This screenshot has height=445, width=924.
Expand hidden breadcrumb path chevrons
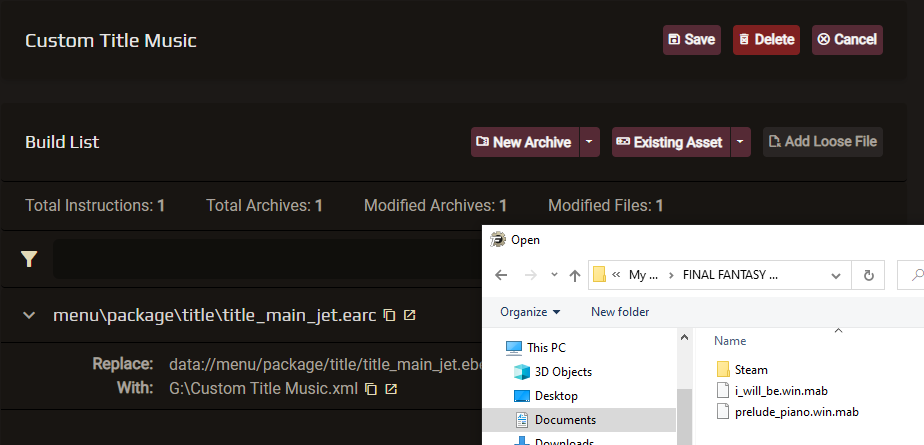(616, 275)
